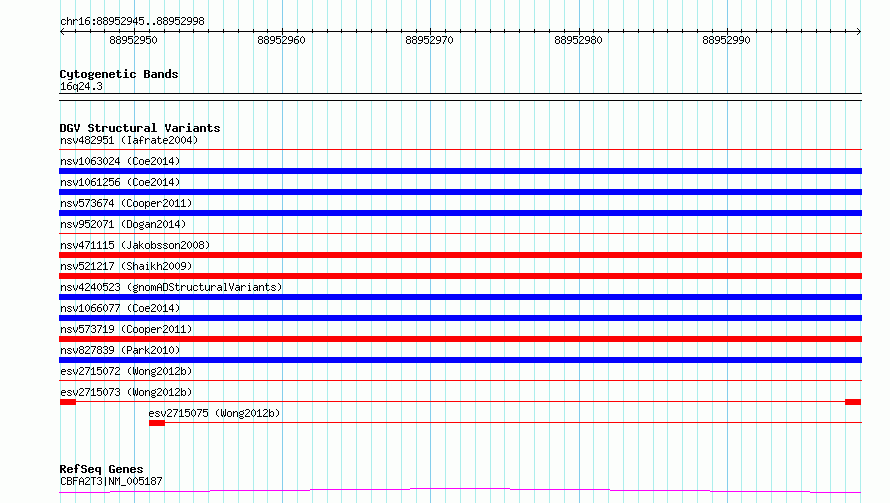The height and width of the screenshot is (503, 890).
Task: Click the blue bar for nsv1061256
Action: point(460,192)
